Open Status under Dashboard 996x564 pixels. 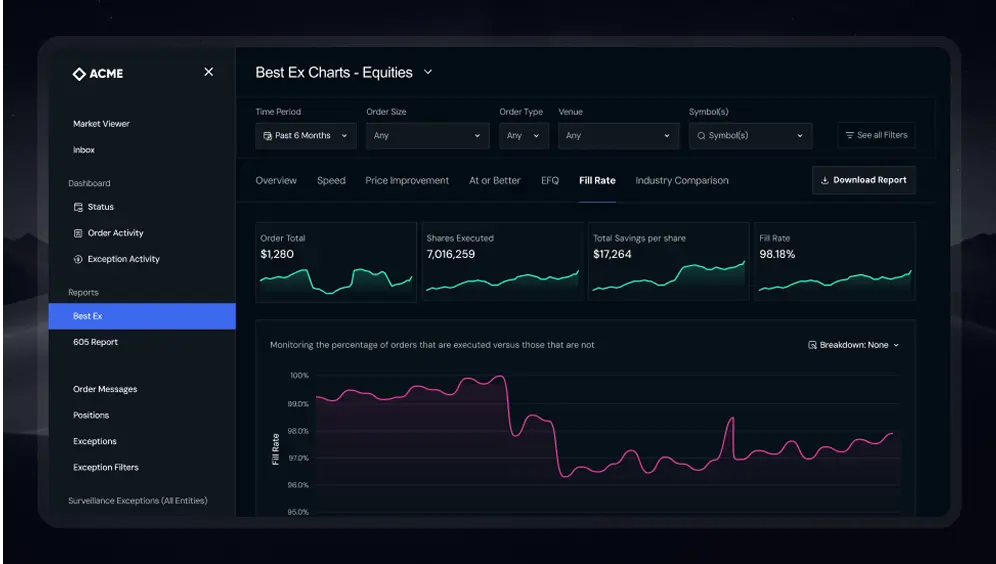pos(100,207)
